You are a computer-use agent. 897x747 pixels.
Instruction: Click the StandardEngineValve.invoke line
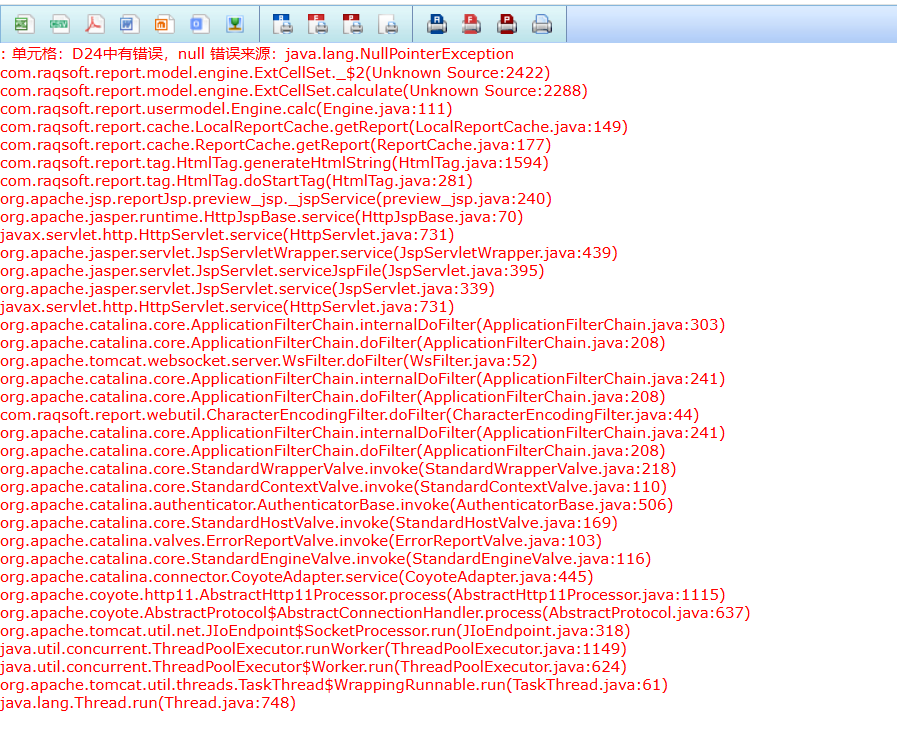tap(326, 559)
